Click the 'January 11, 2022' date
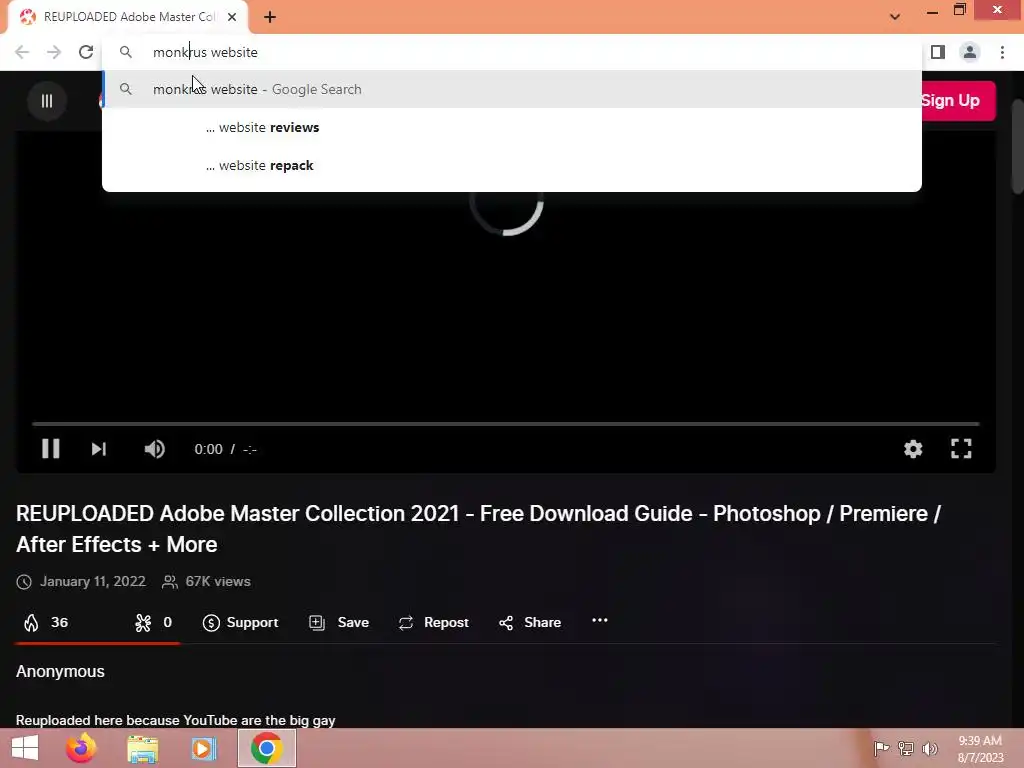 93,581
